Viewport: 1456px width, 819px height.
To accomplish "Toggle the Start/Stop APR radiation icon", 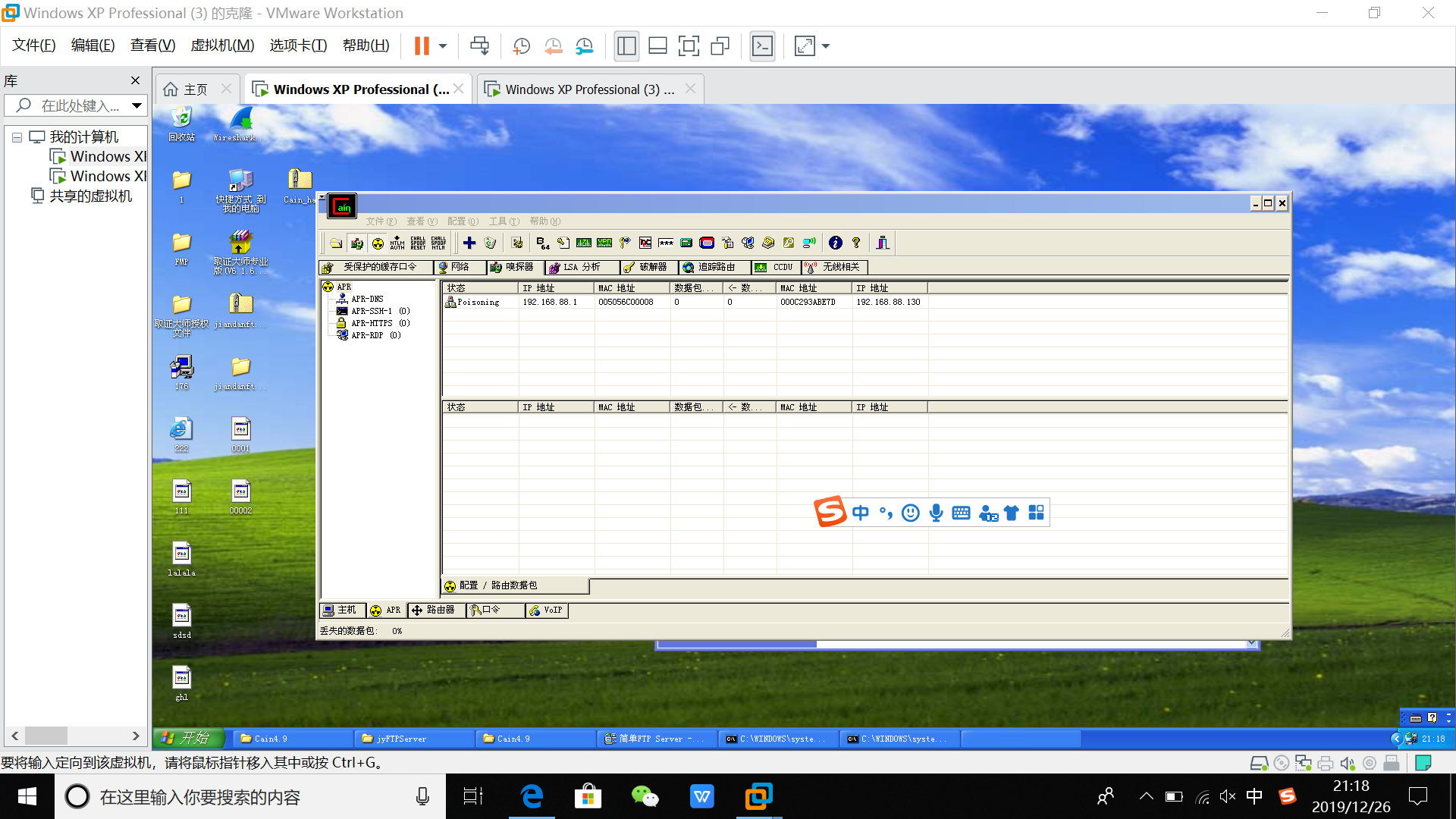I will (378, 243).
